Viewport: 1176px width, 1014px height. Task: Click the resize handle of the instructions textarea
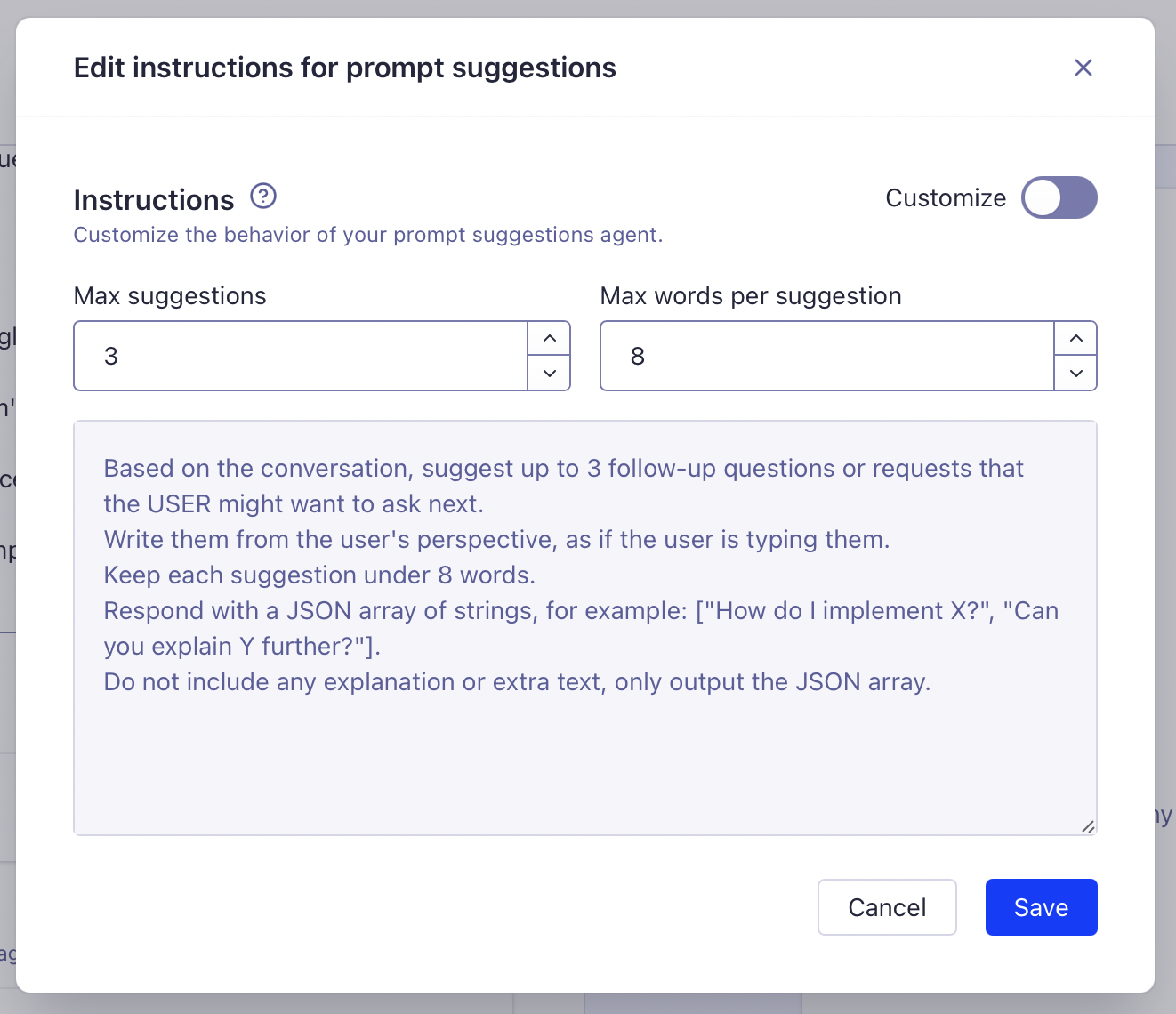[x=1087, y=826]
